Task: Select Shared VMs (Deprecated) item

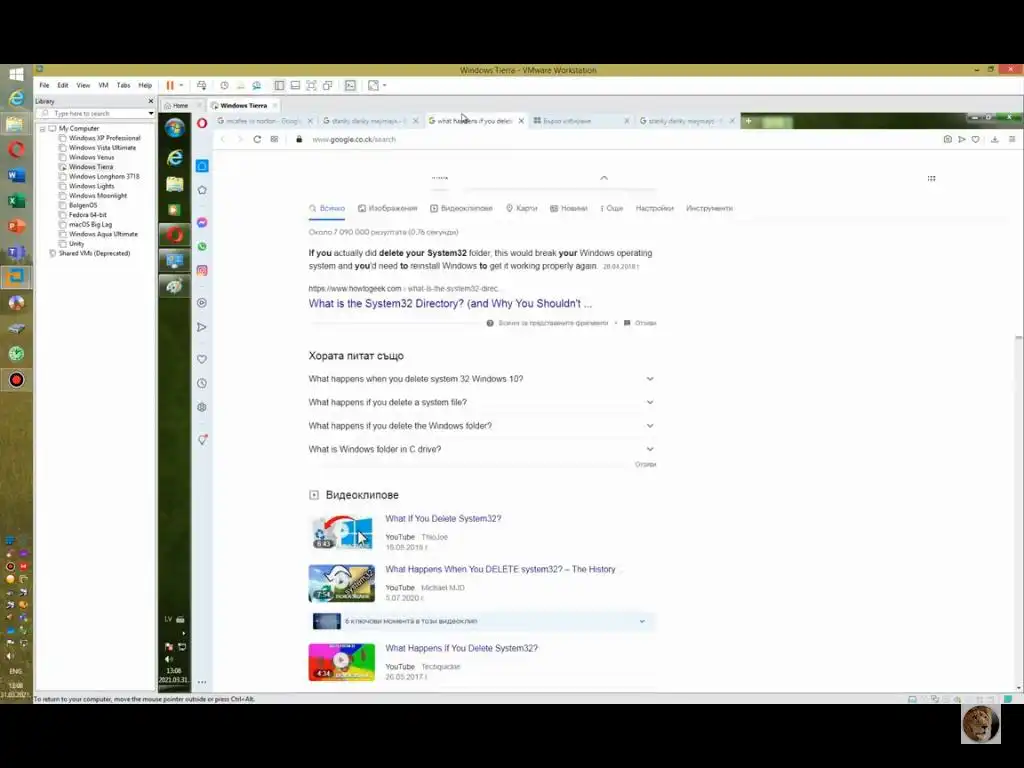Action: (x=94, y=253)
